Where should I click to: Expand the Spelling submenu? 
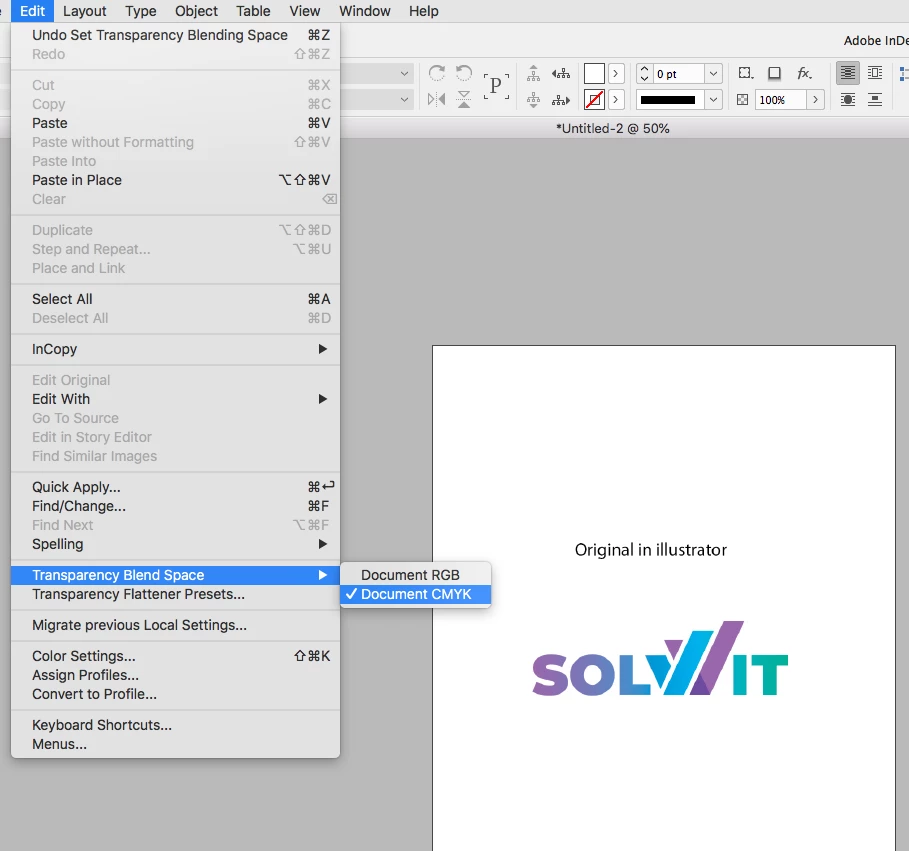(x=175, y=544)
